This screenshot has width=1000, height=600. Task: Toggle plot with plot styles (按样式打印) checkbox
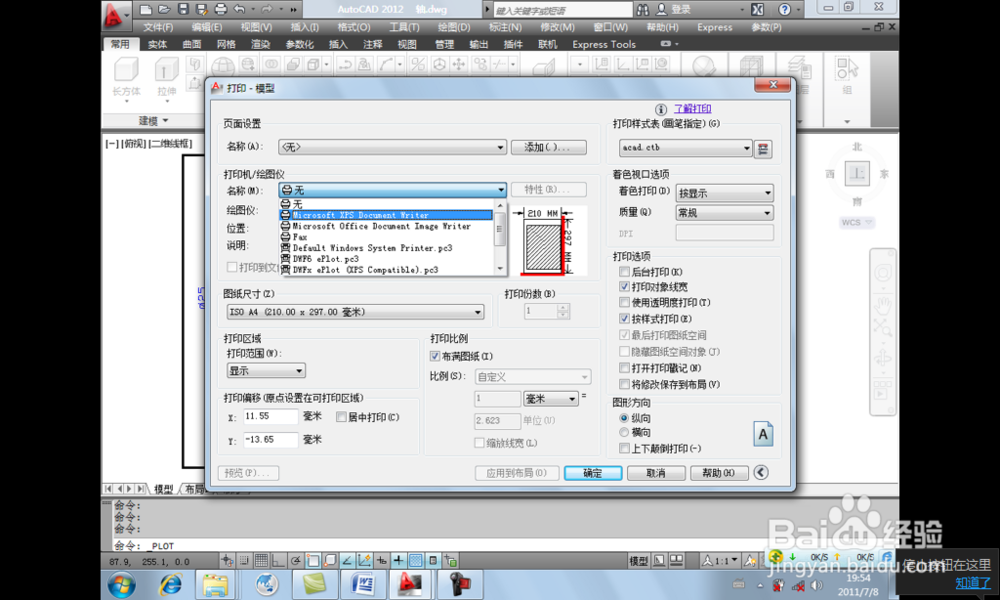(x=624, y=318)
